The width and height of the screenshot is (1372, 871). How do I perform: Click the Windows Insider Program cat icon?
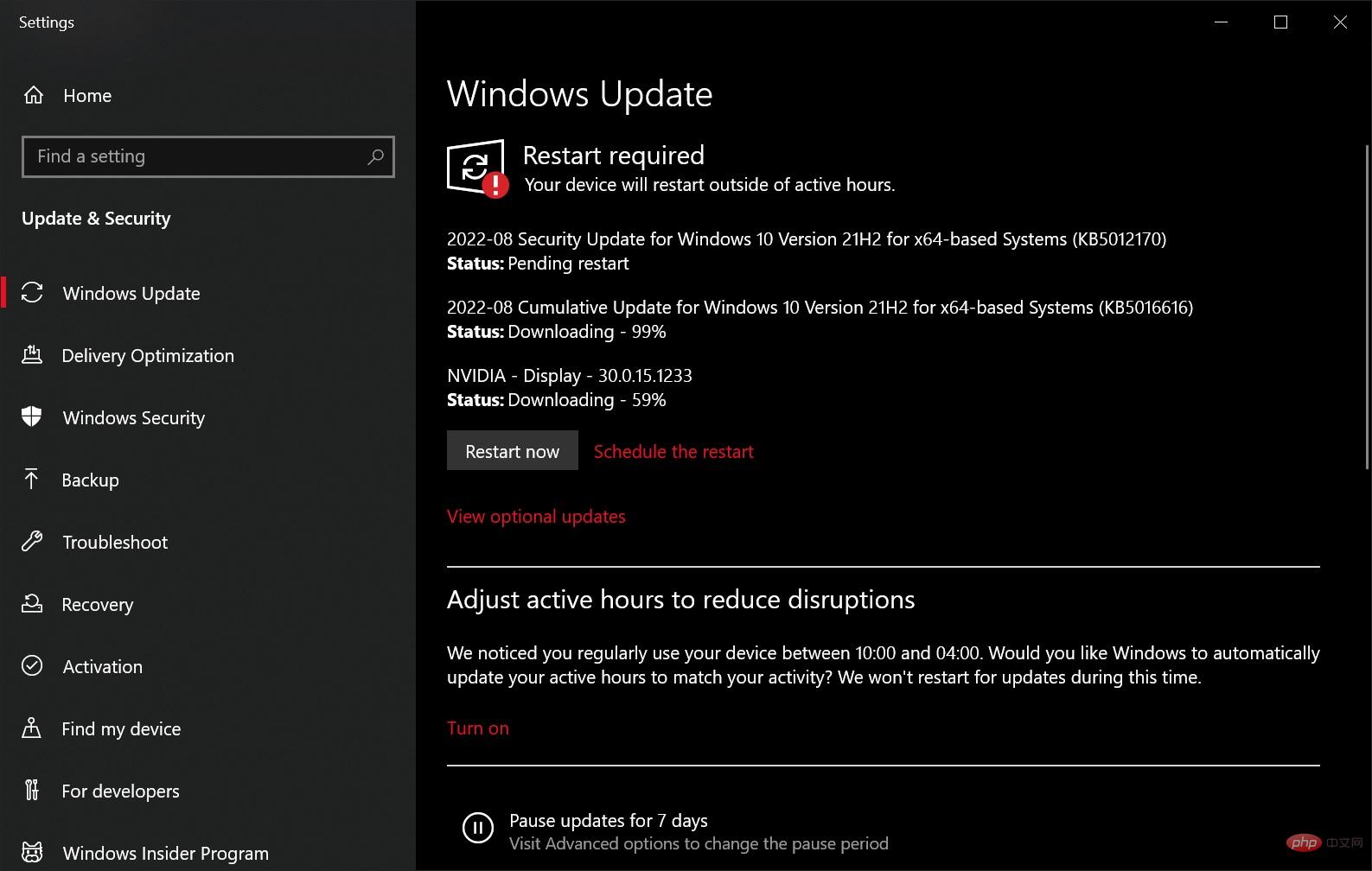32,853
